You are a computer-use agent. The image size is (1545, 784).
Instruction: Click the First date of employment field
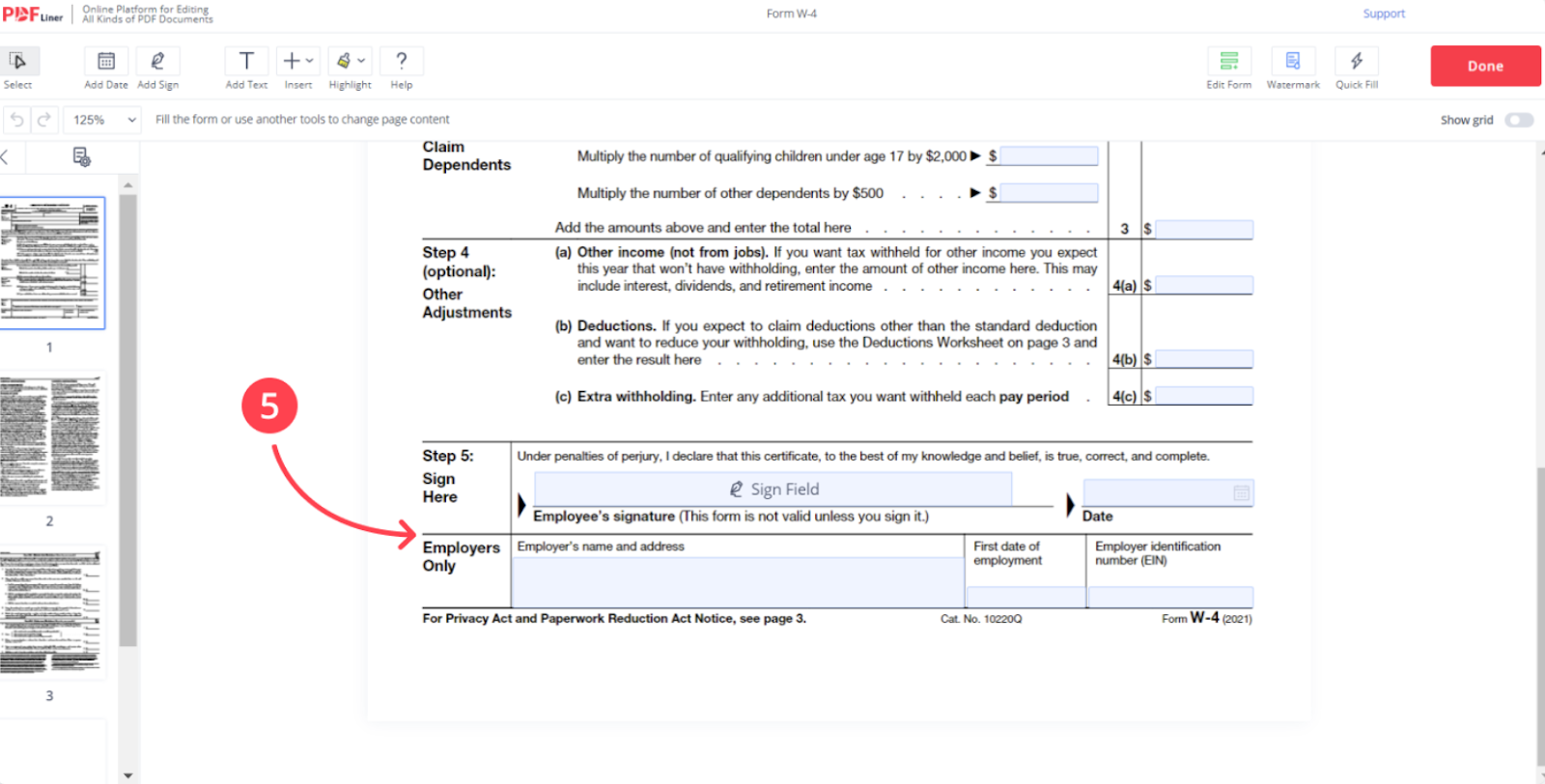[x=1025, y=598]
